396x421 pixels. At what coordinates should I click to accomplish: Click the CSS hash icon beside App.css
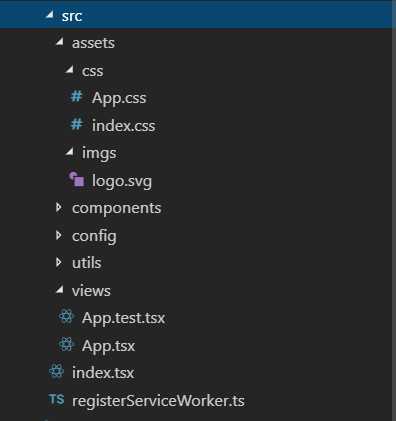point(76,97)
